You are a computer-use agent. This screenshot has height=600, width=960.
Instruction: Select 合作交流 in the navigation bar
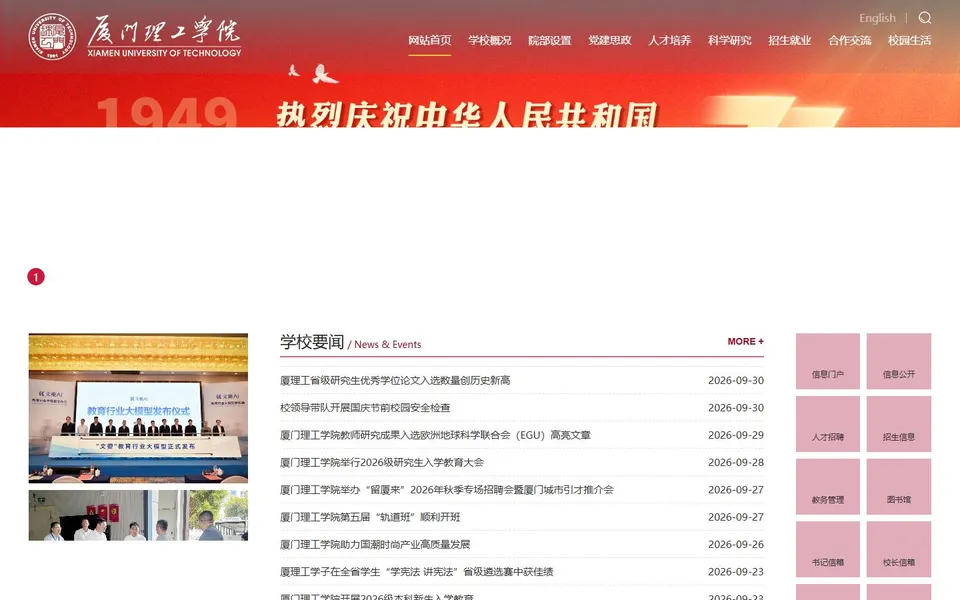pyautogui.click(x=850, y=40)
